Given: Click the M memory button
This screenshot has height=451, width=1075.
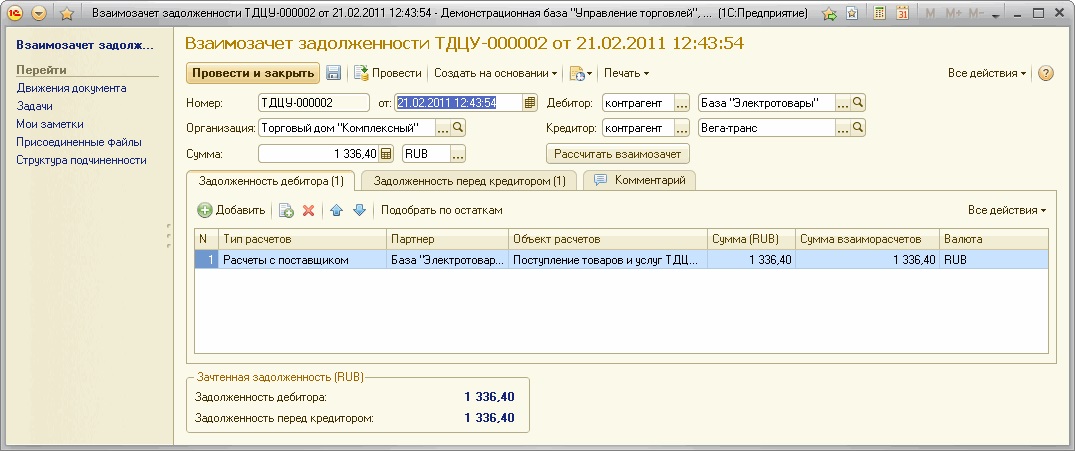Looking at the screenshot, I should [x=930, y=13].
